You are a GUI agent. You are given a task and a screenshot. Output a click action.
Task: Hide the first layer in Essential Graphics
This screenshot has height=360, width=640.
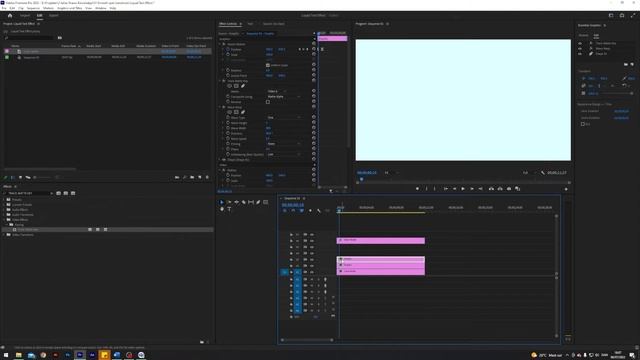[x=580, y=43]
